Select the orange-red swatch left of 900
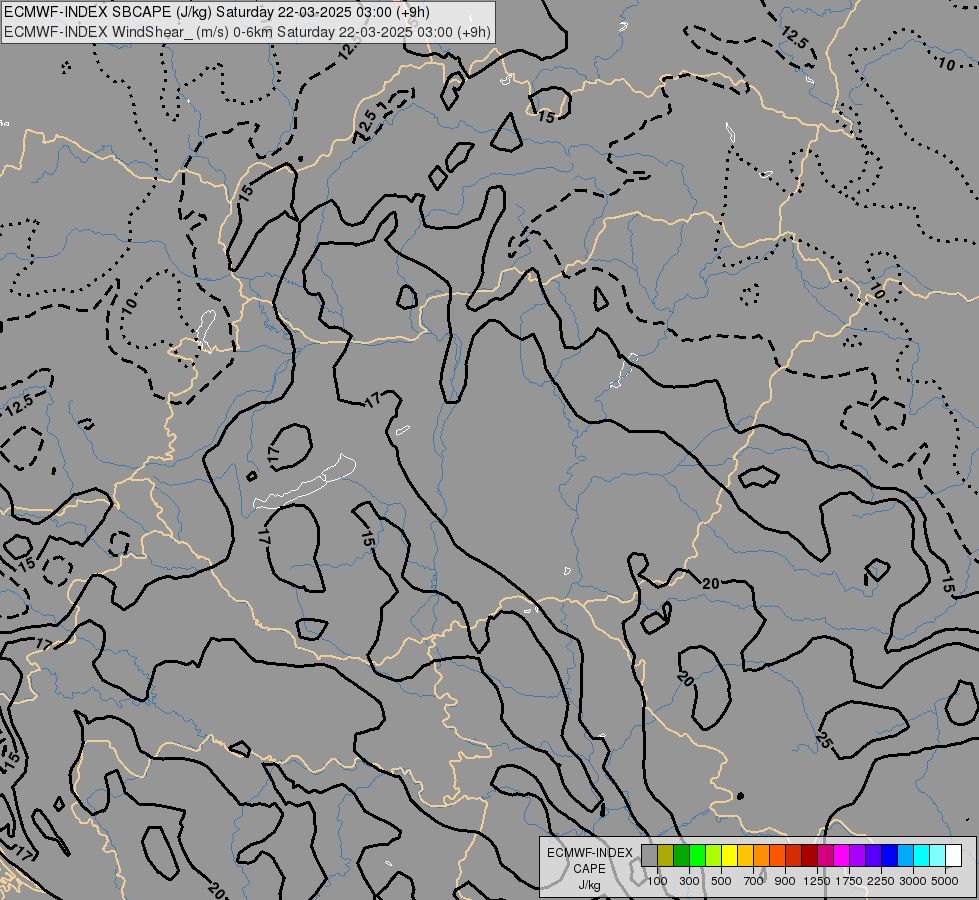The height and width of the screenshot is (900, 979). [777, 855]
